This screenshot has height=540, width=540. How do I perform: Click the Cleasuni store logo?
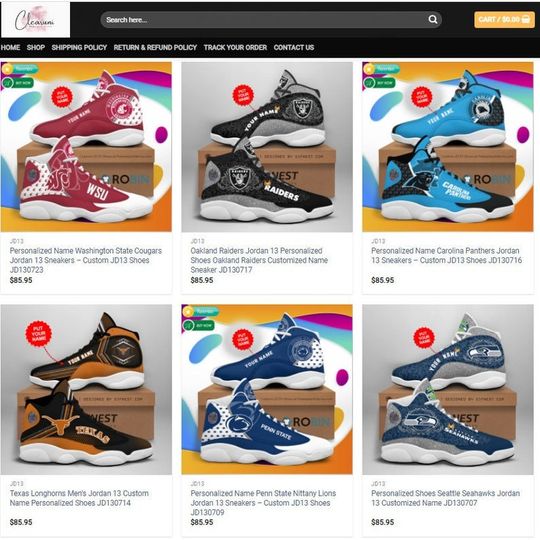pos(35,20)
